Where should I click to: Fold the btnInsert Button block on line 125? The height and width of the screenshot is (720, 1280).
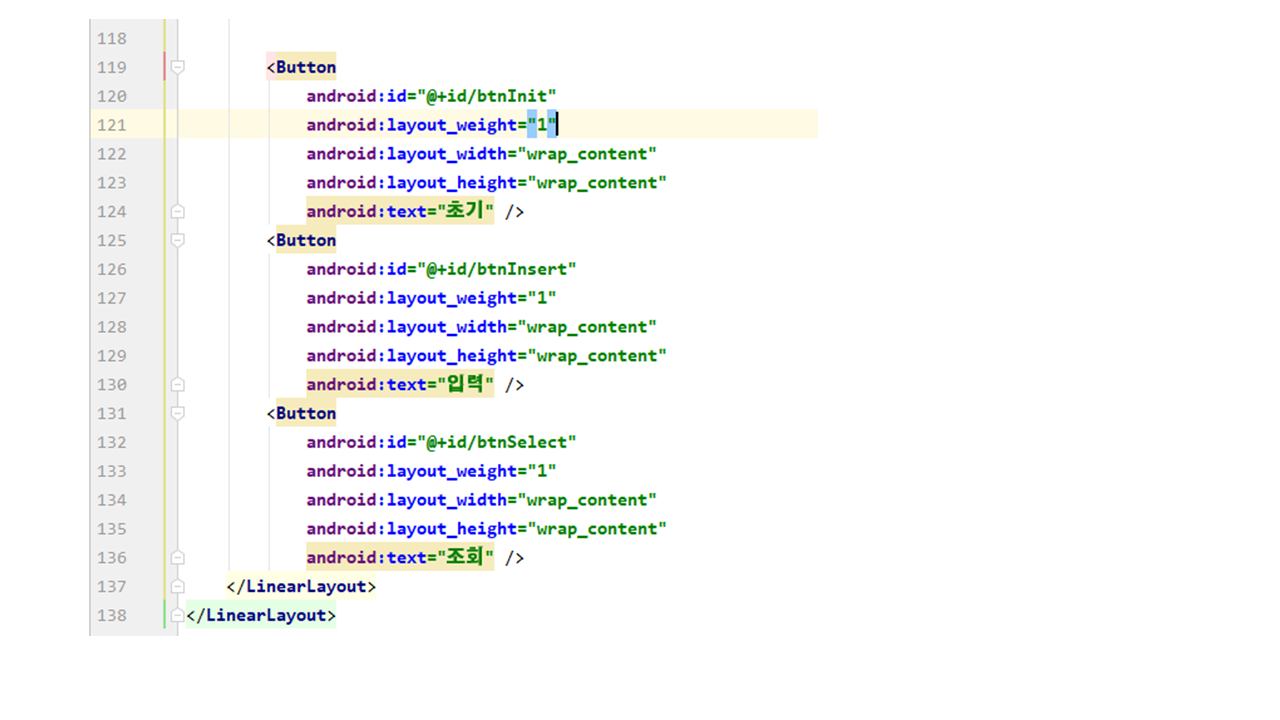(177, 240)
